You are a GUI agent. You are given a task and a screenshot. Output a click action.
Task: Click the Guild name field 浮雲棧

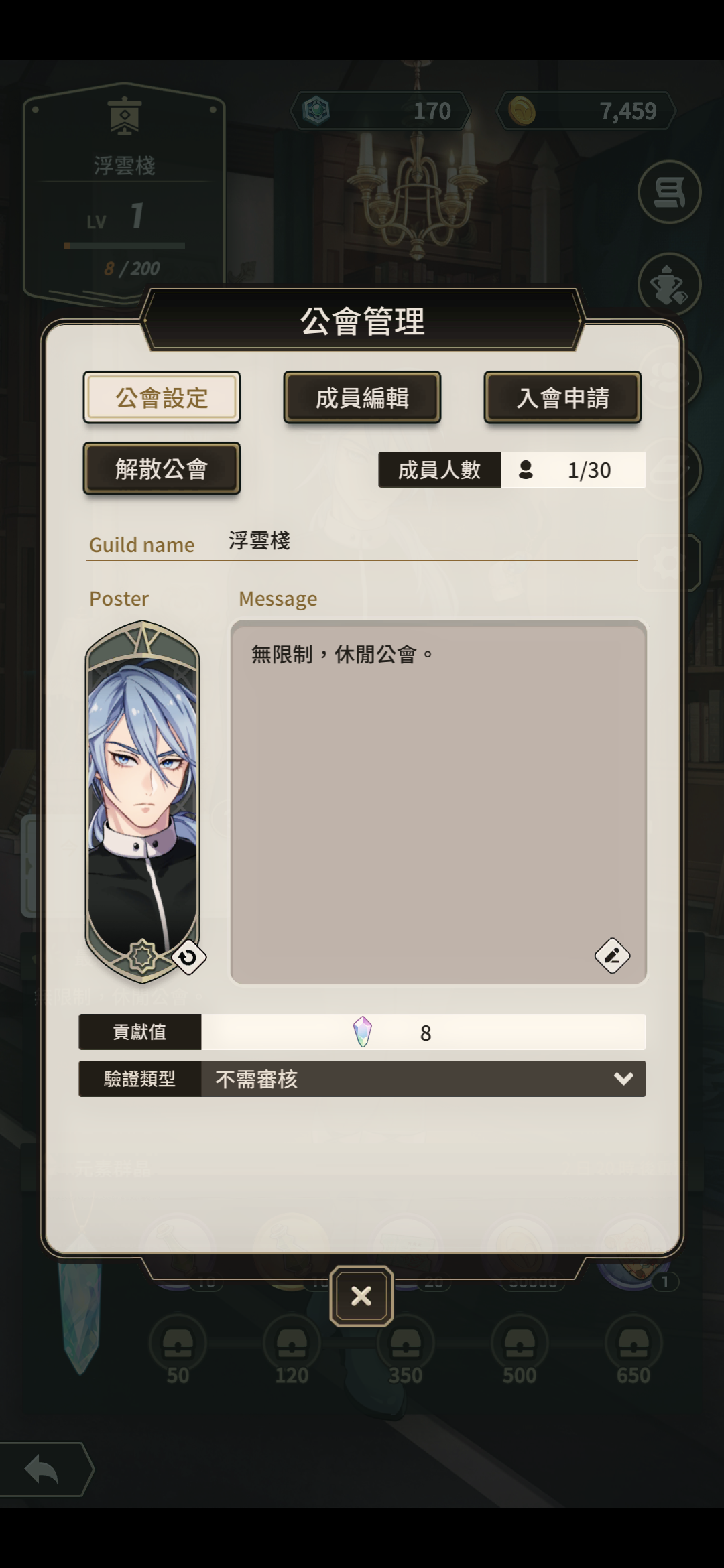[432, 541]
